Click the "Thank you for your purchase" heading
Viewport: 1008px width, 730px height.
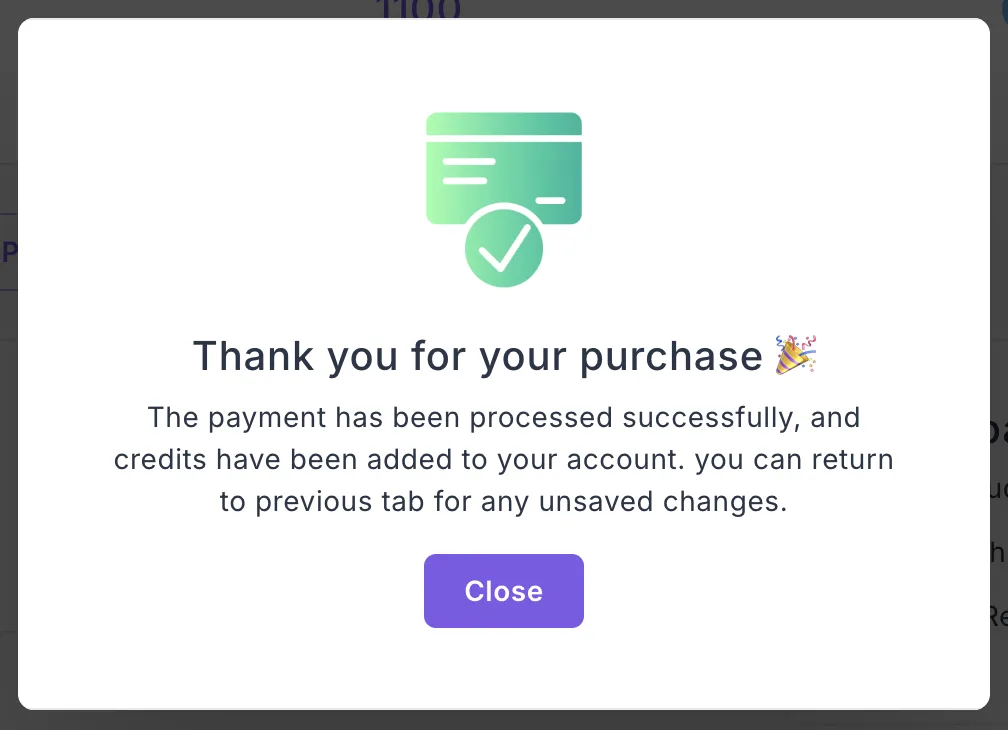click(x=478, y=356)
